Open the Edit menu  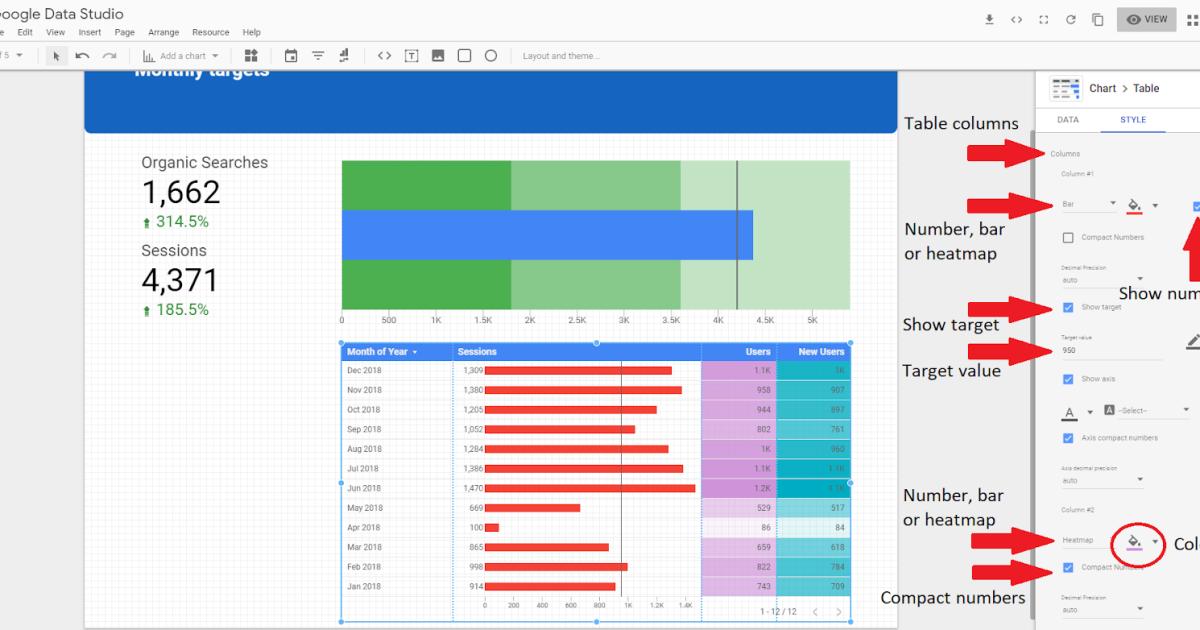tap(25, 32)
